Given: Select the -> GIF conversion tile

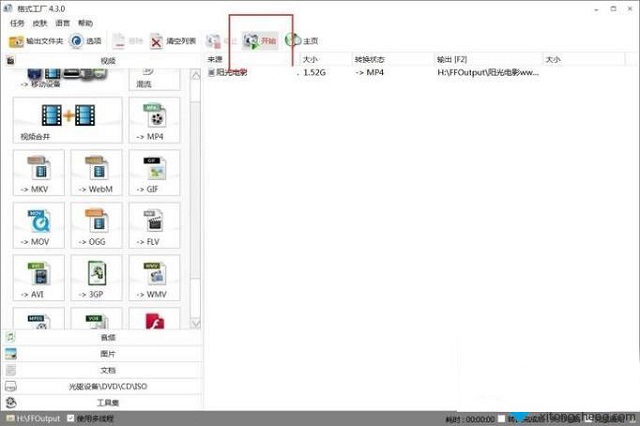Looking at the screenshot, I should coord(154,172).
